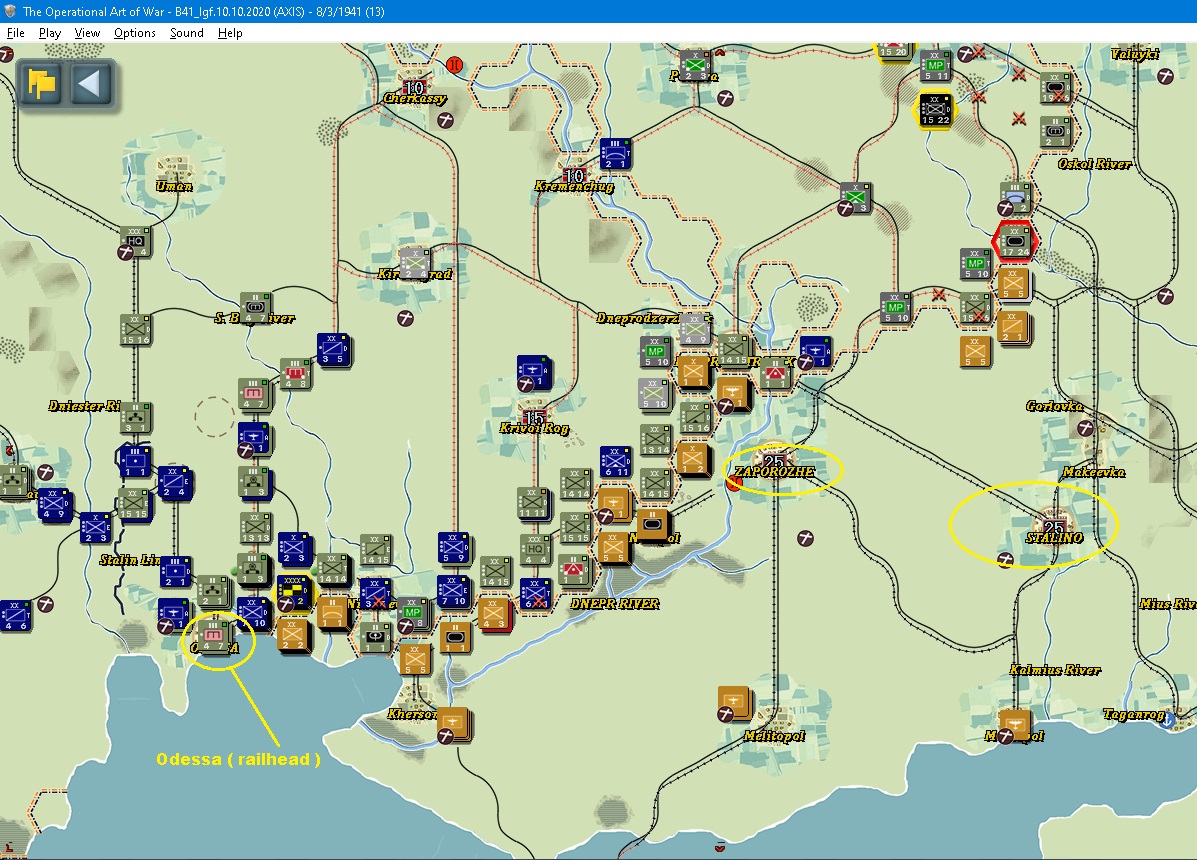Select the green brigade with strength 3
1197x860 pixels.
(855, 198)
